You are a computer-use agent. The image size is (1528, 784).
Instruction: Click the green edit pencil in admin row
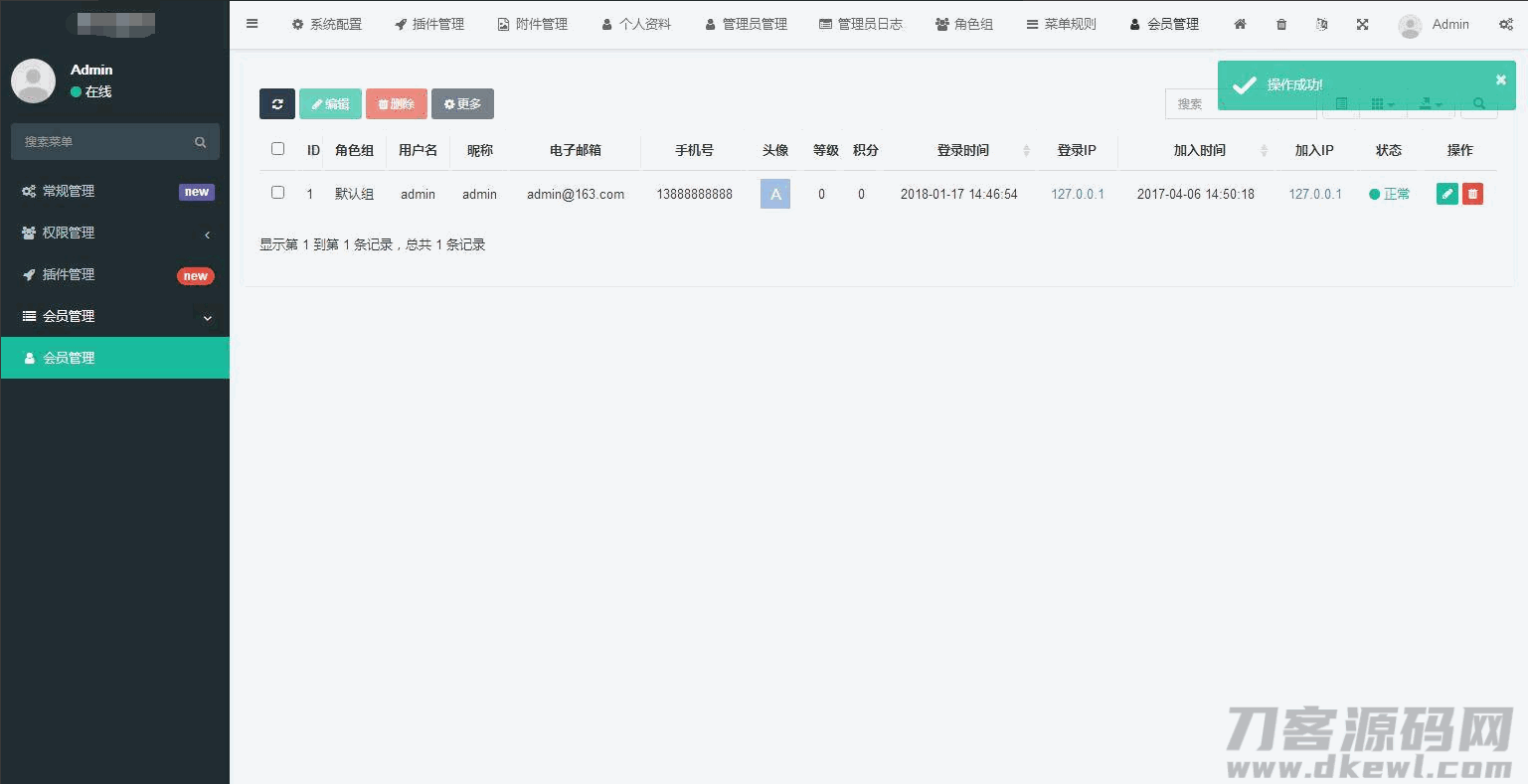[x=1446, y=195]
